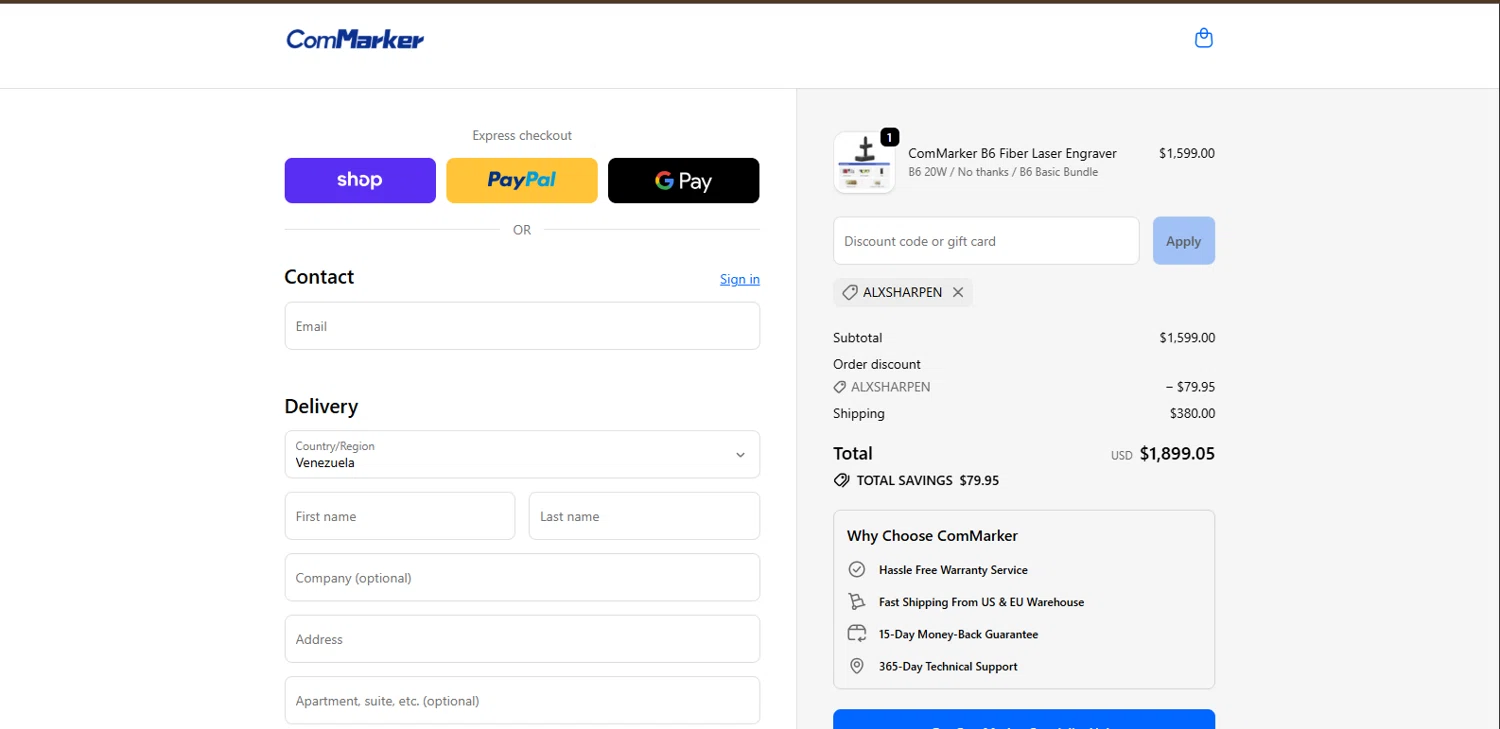Click the ComMarker logo
Viewport: 1500px width, 729px height.
355,39
